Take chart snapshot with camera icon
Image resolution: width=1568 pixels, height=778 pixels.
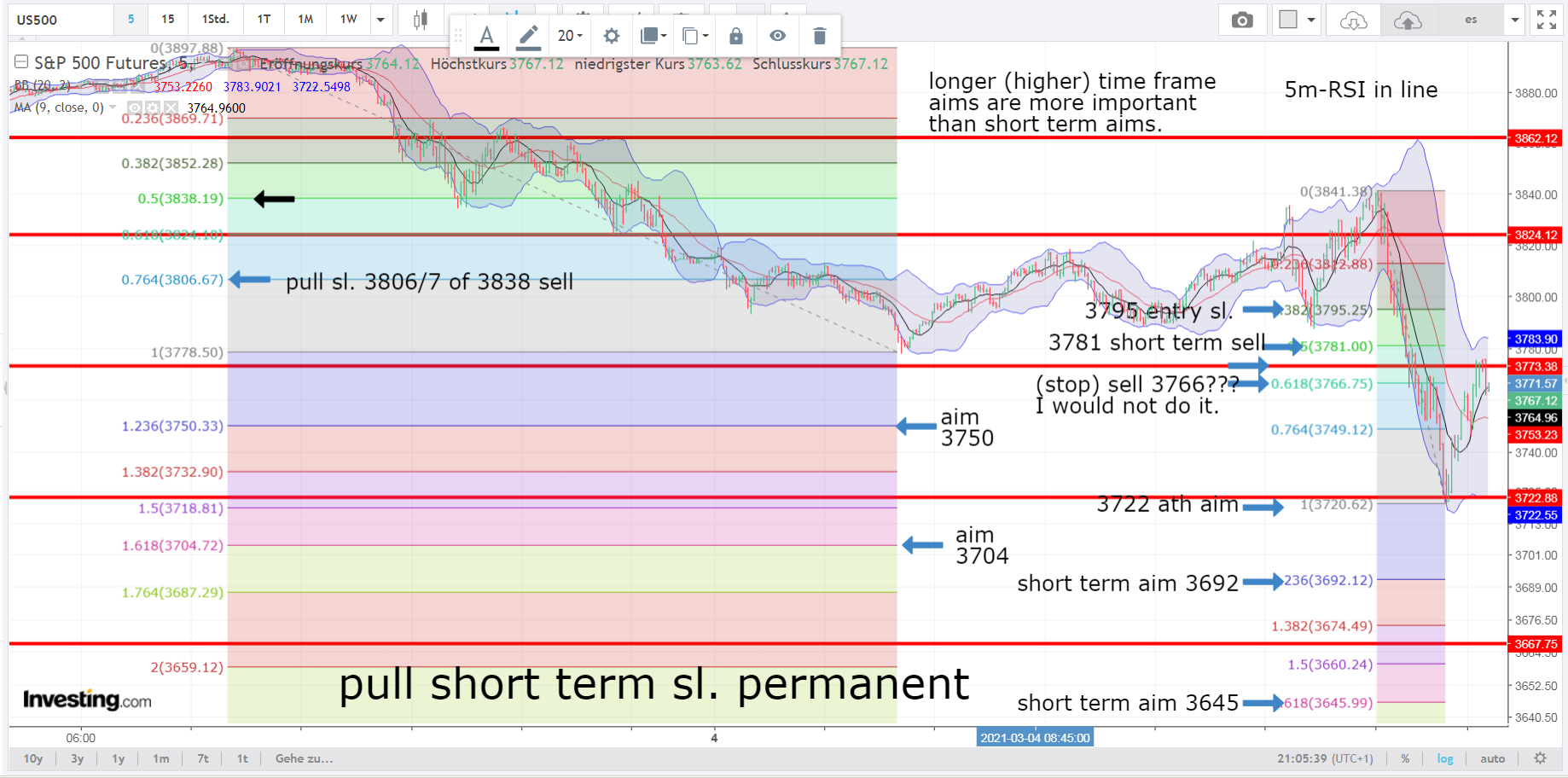point(1242,20)
